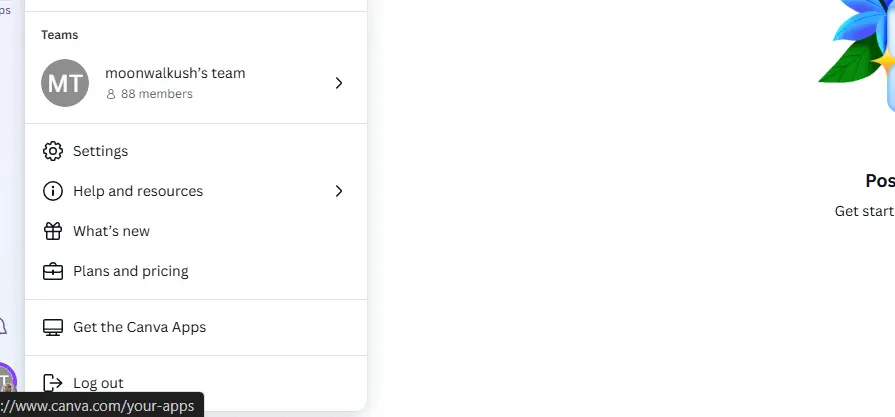
Task: Expand the moonwalkush's team chevron
Action: coord(339,83)
